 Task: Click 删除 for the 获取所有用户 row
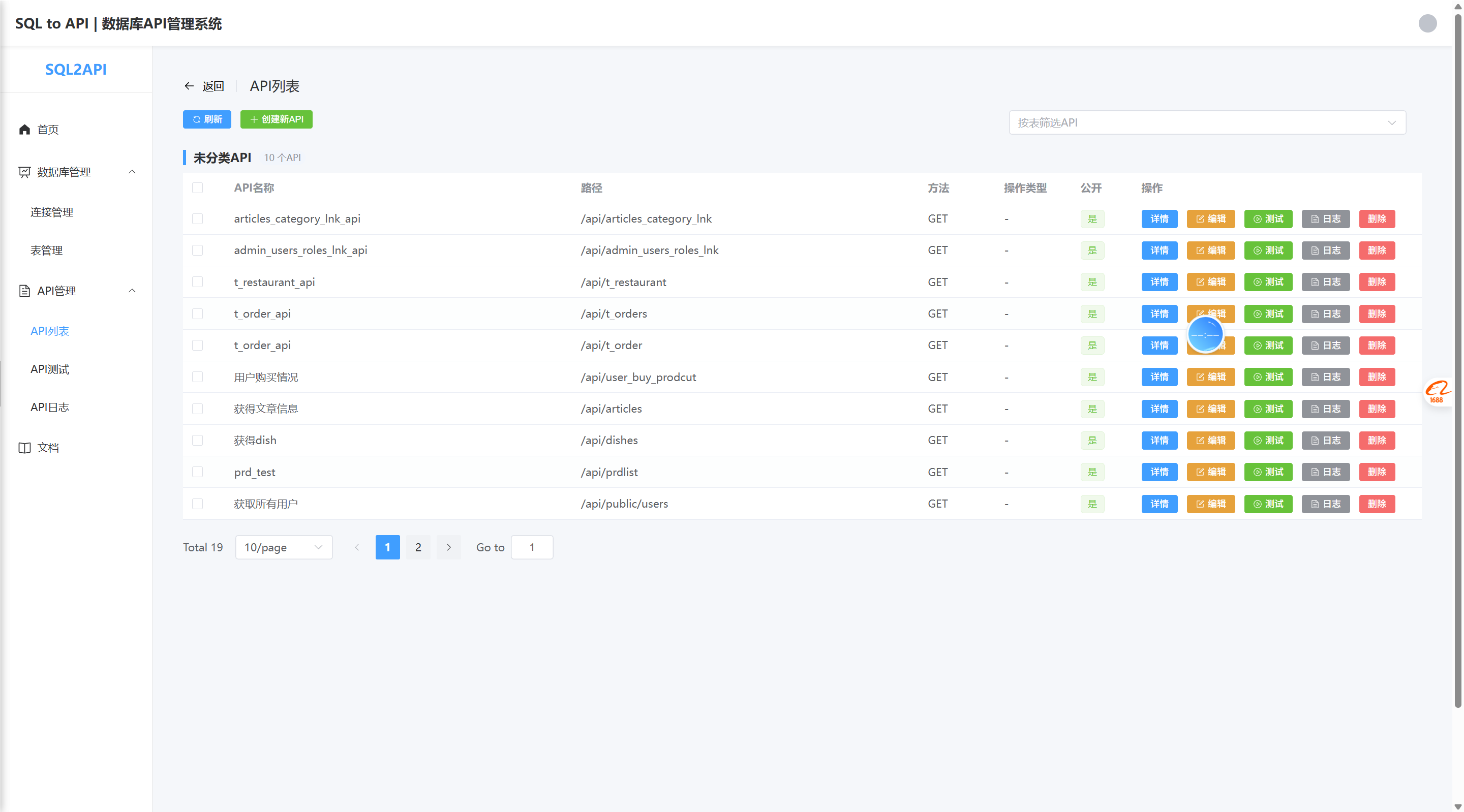coord(1377,504)
